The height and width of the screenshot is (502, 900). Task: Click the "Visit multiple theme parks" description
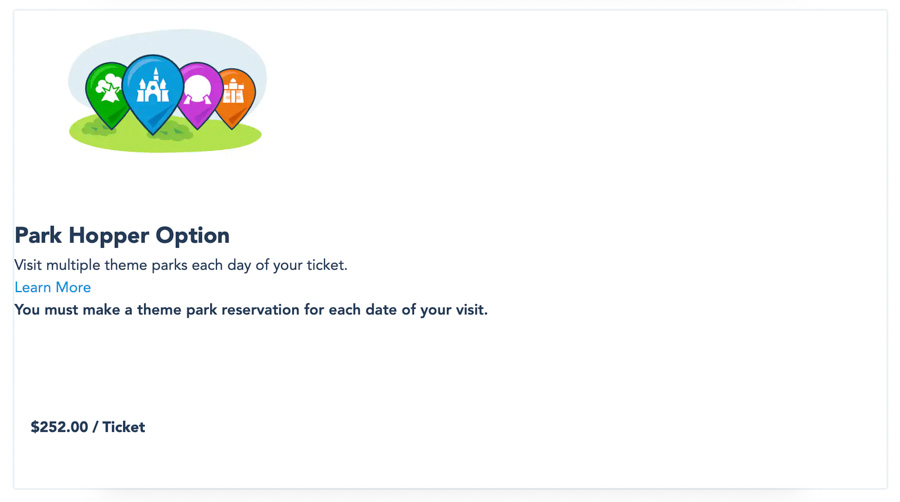[x=181, y=265]
